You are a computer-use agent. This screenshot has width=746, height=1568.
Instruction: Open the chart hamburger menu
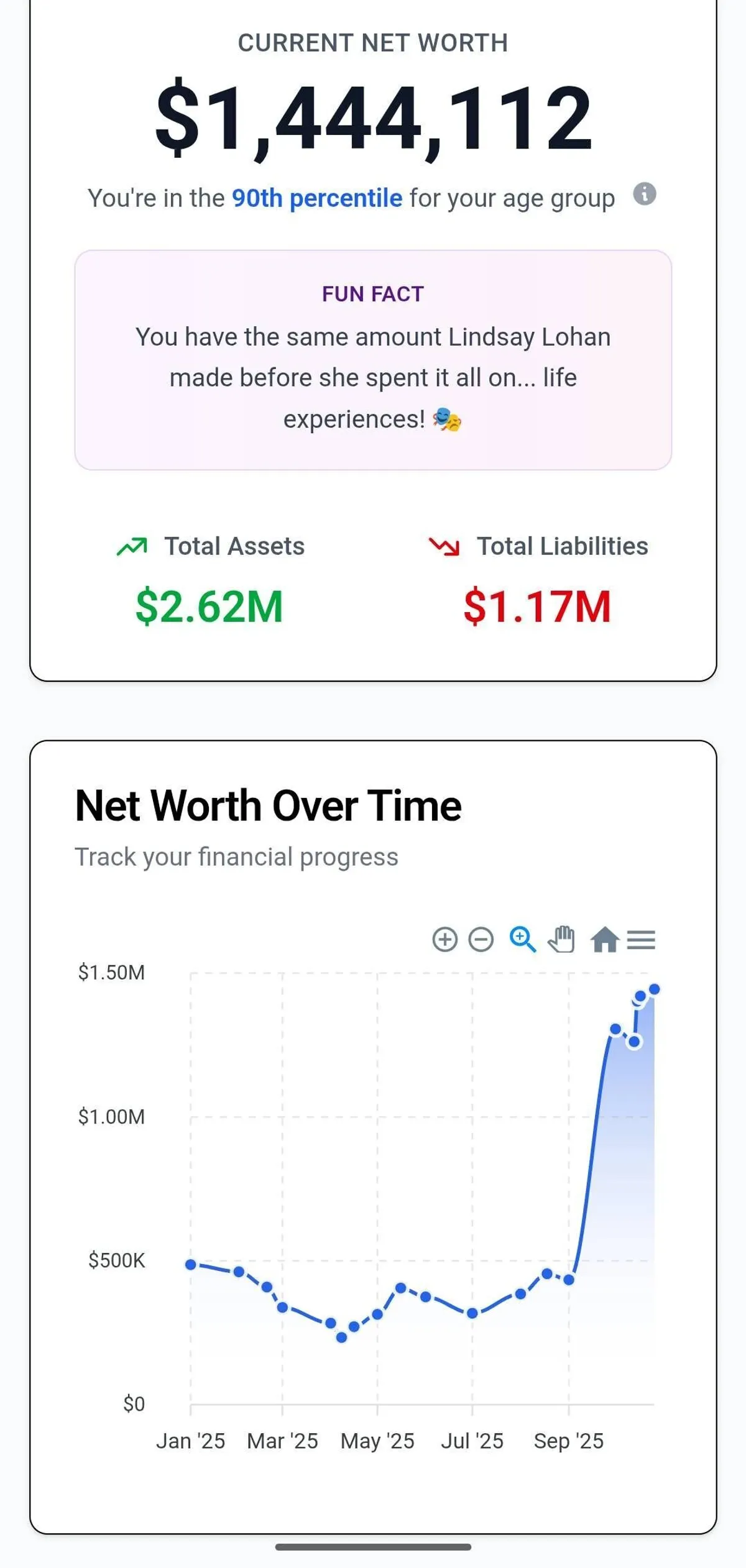[x=641, y=939]
